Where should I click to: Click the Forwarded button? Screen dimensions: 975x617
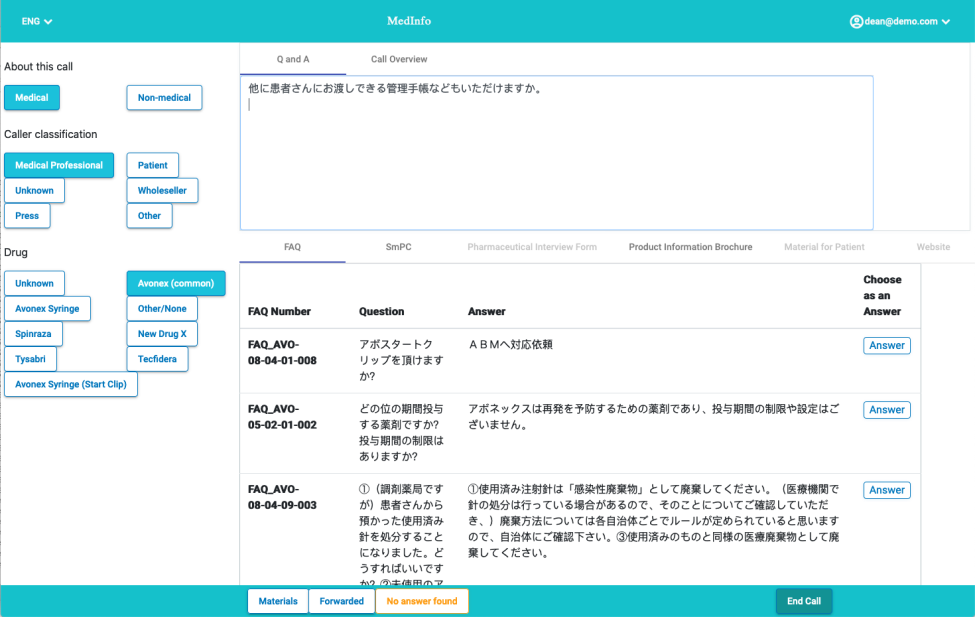(x=342, y=601)
